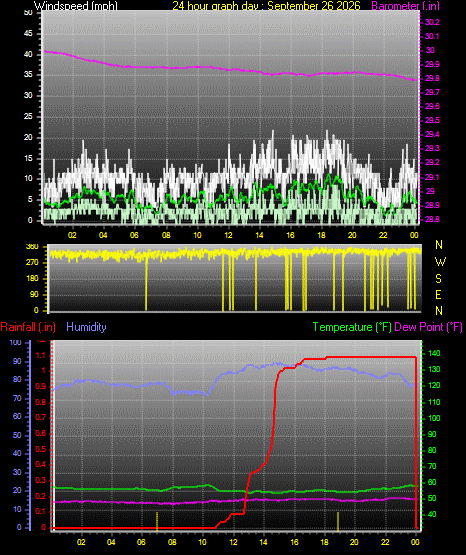Click the E compass letter
This screenshot has height=555, width=466.
438,295
